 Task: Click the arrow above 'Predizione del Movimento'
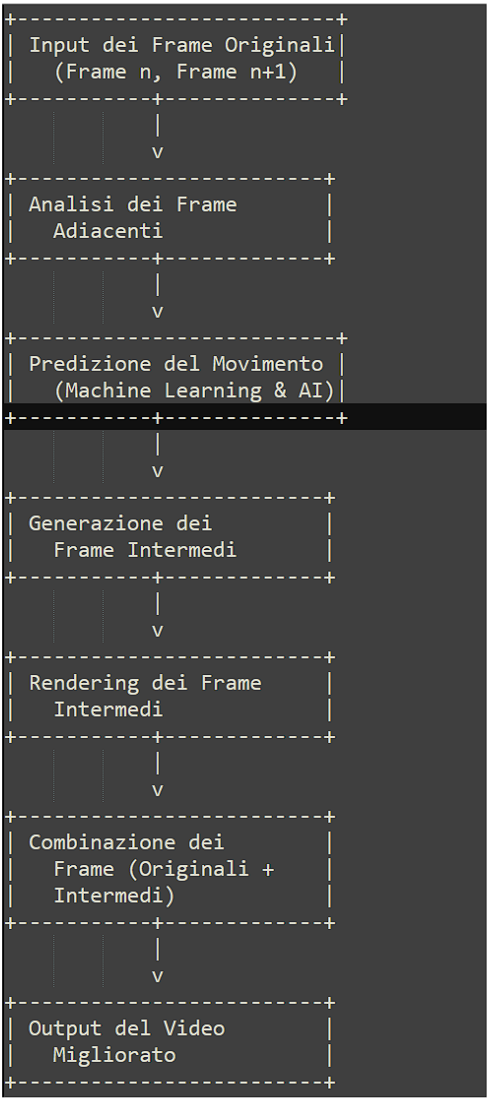coord(158,297)
